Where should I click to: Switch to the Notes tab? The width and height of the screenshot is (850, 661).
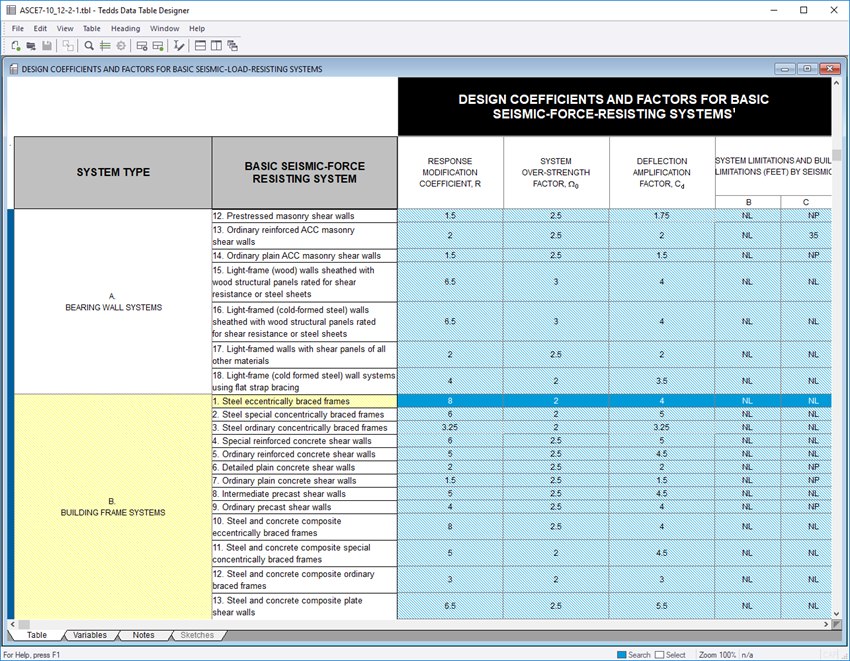143,634
